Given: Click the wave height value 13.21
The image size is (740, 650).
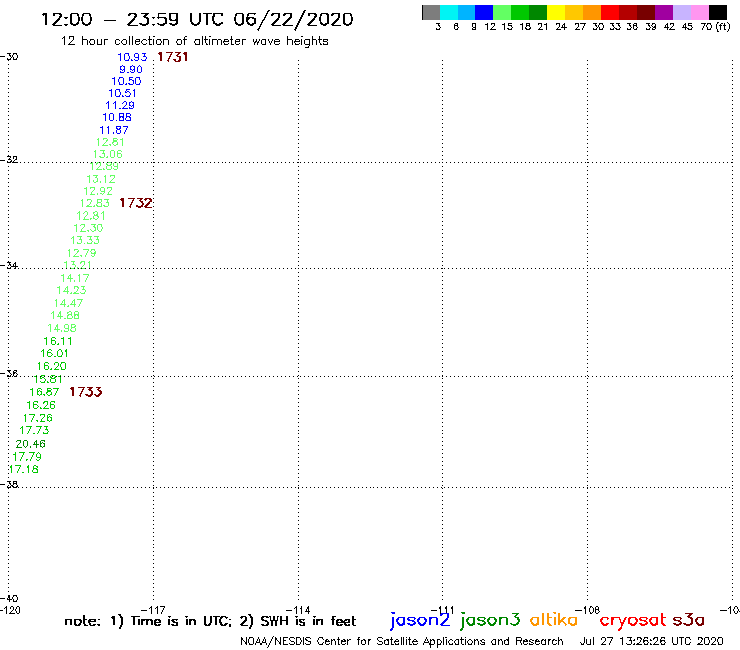Looking at the screenshot, I should (77, 265).
